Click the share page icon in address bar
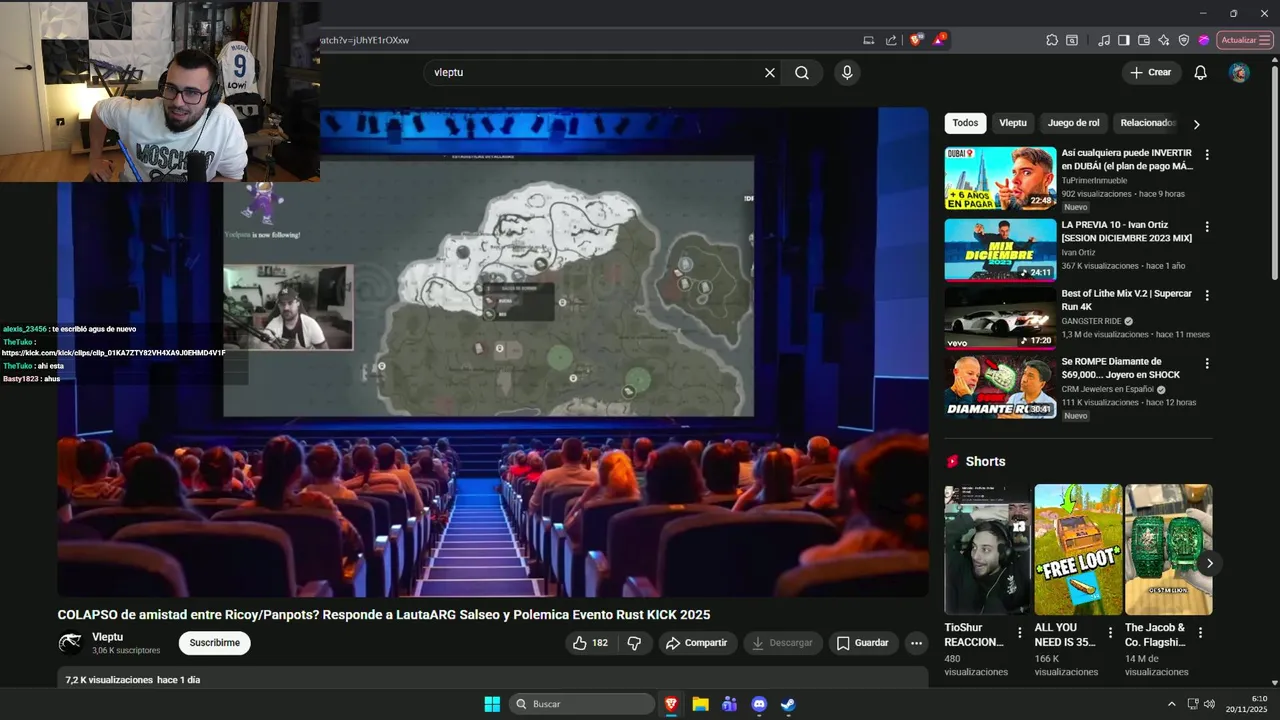Image resolution: width=1280 pixels, height=720 pixels. (x=891, y=40)
